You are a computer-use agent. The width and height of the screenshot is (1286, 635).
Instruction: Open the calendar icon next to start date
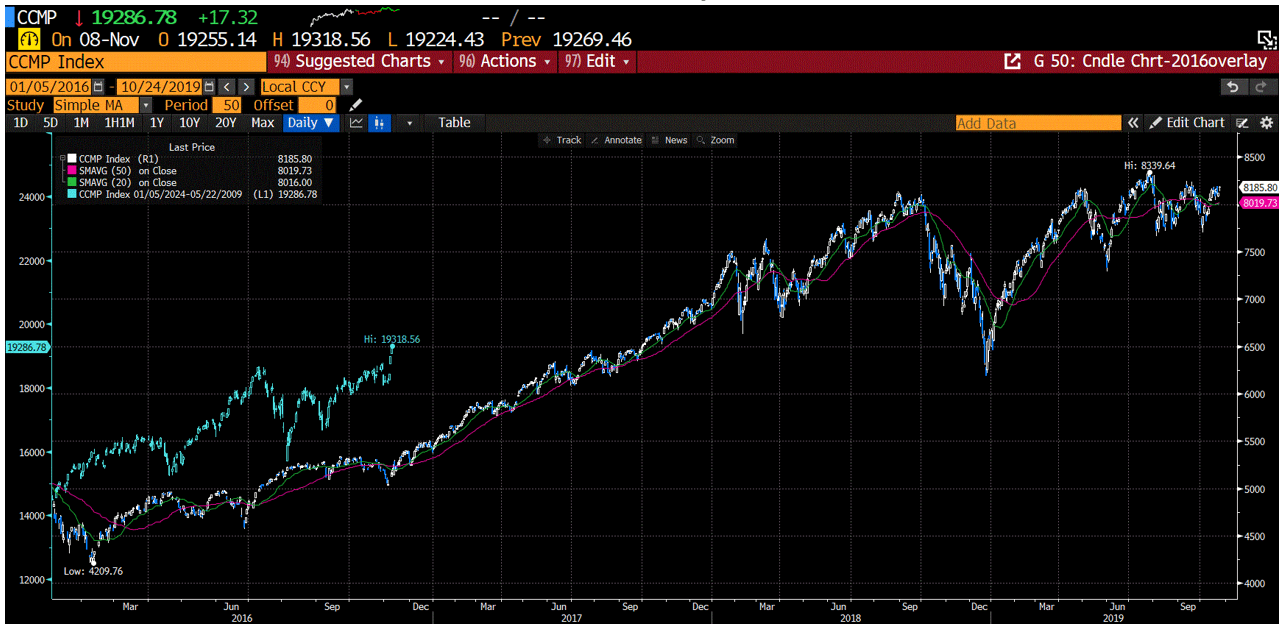pyautogui.click(x=98, y=87)
